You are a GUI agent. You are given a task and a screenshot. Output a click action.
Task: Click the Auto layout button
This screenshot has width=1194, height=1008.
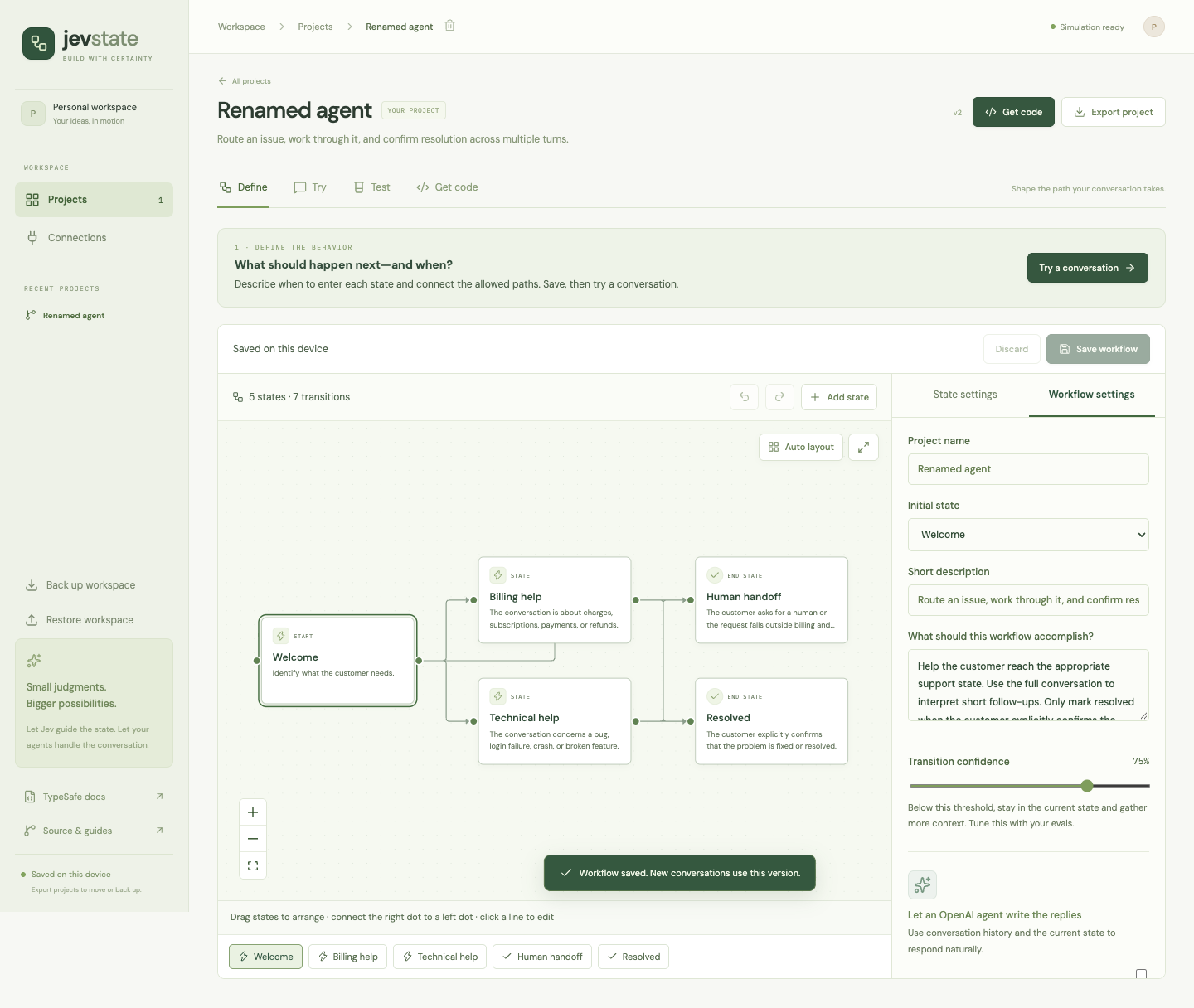point(801,447)
